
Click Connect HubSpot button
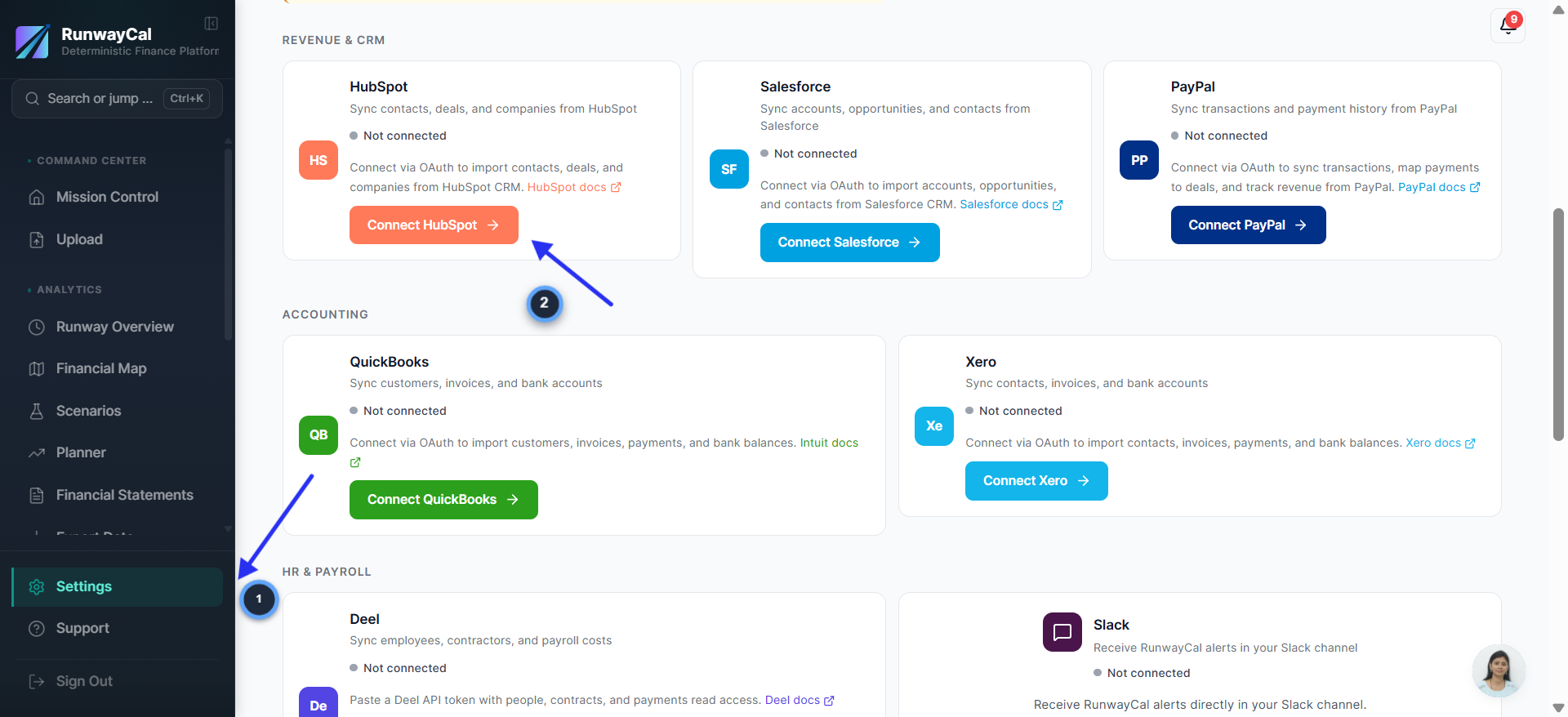(x=434, y=225)
